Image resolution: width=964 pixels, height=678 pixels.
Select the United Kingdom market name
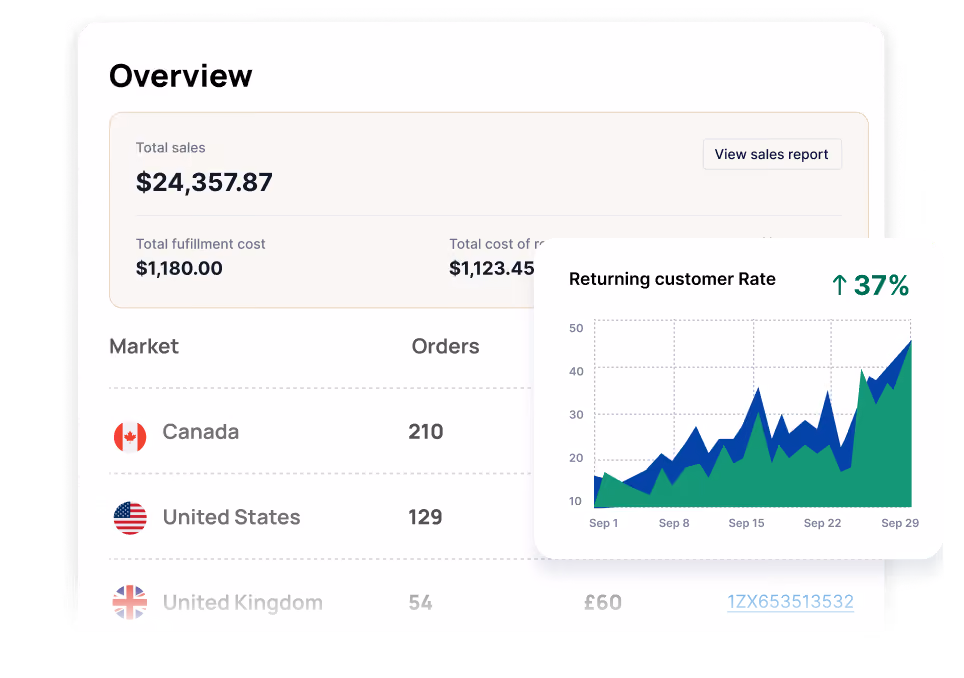tap(243, 602)
